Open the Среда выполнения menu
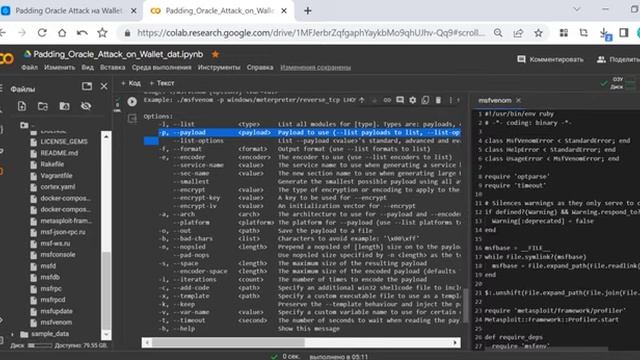Viewport: 640px width, 360px height. (x=161, y=67)
